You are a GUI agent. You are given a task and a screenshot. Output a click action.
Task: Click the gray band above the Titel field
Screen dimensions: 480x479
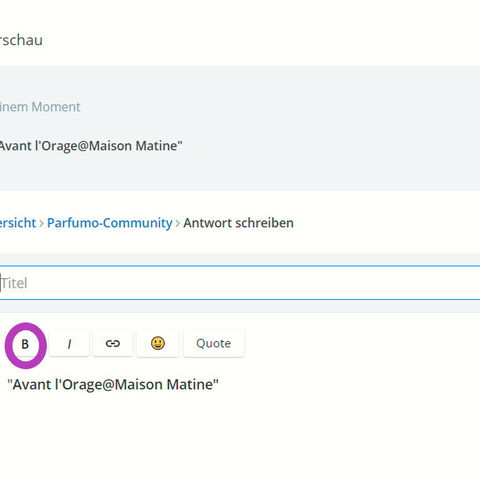coord(240,259)
